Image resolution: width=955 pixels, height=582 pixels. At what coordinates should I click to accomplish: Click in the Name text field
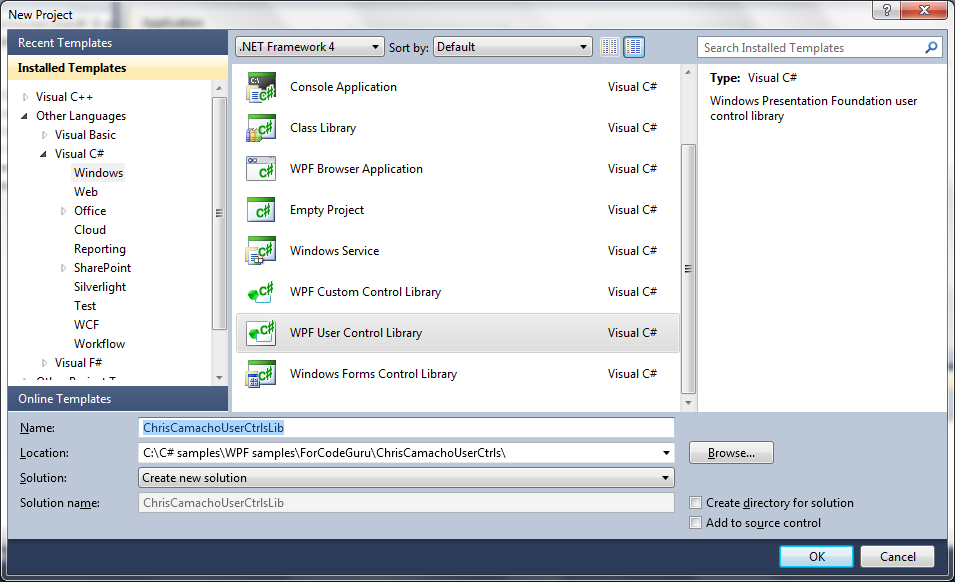(x=406, y=428)
